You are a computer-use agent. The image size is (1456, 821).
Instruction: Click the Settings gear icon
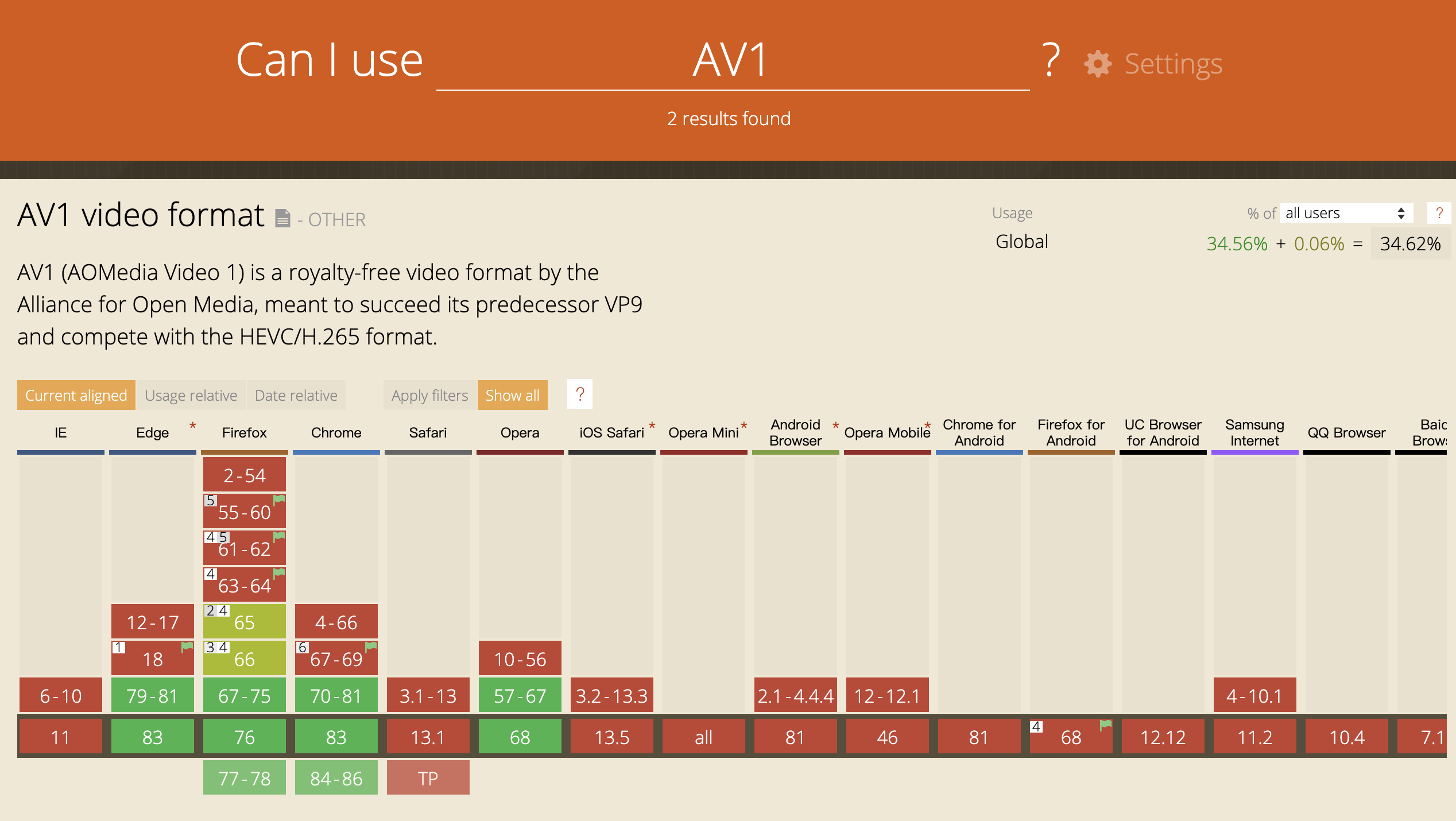[x=1098, y=63]
